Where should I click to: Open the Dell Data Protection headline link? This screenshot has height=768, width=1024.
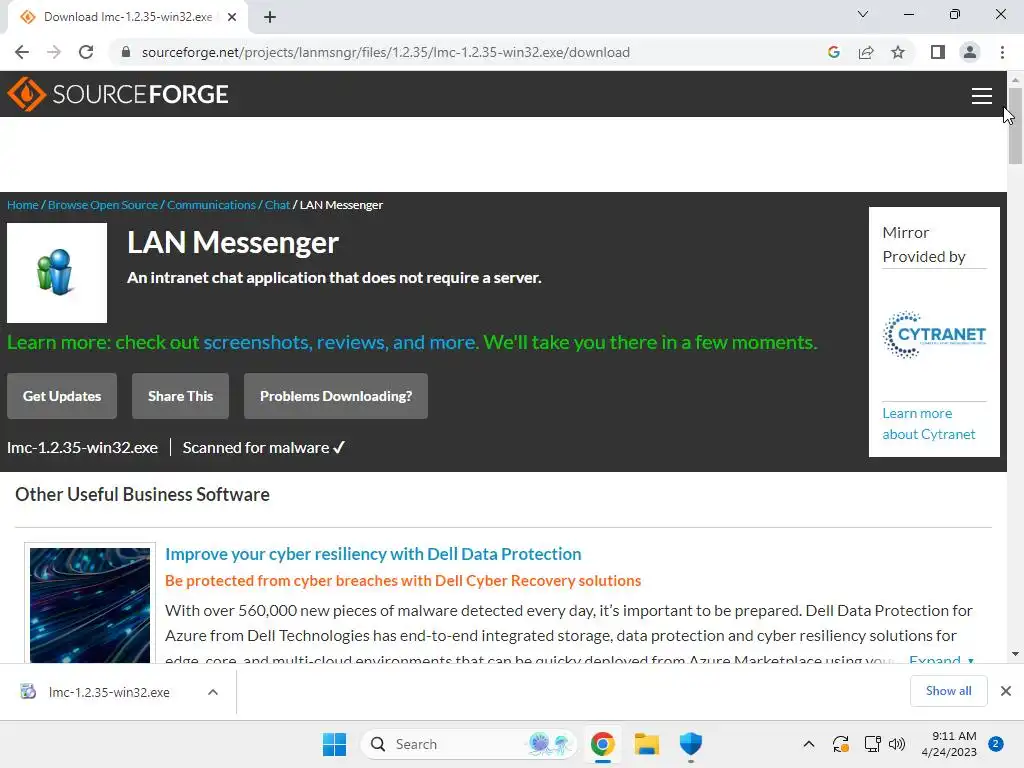(x=373, y=554)
